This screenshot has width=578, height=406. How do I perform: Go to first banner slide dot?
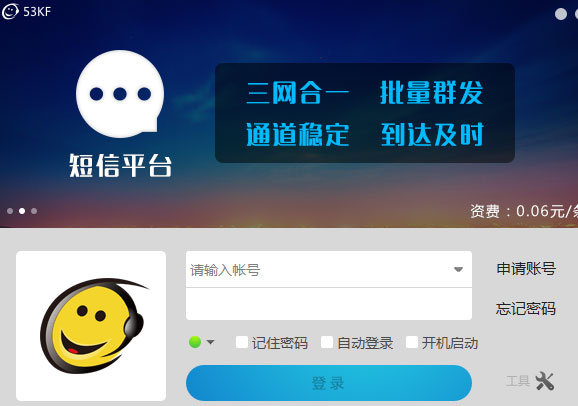point(10,211)
